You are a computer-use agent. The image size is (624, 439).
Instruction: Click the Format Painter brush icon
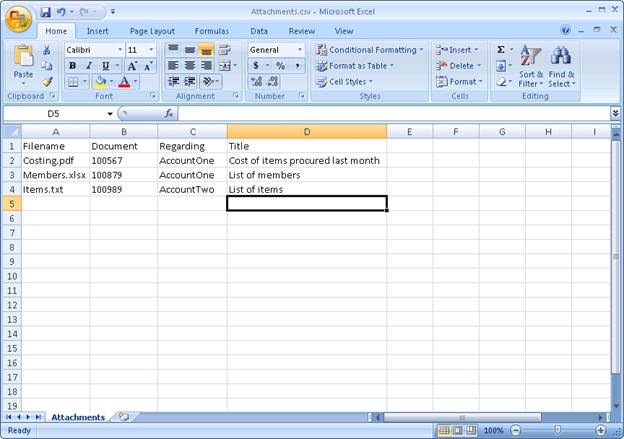tap(47, 82)
